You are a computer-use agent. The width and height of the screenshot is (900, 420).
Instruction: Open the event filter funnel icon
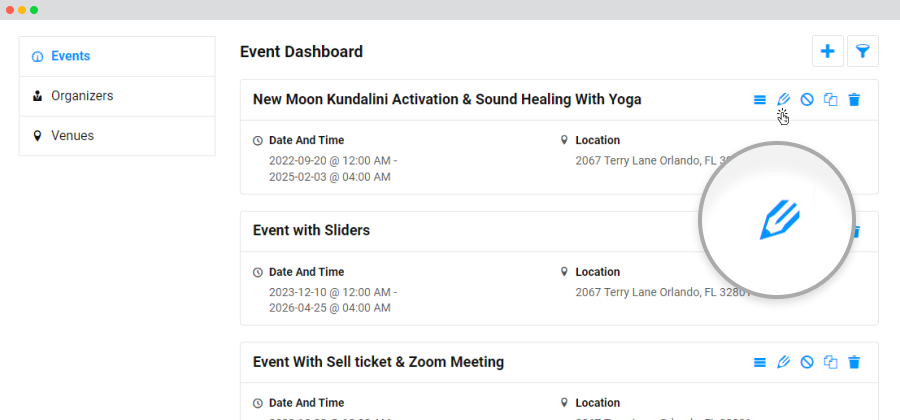click(x=863, y=52)
